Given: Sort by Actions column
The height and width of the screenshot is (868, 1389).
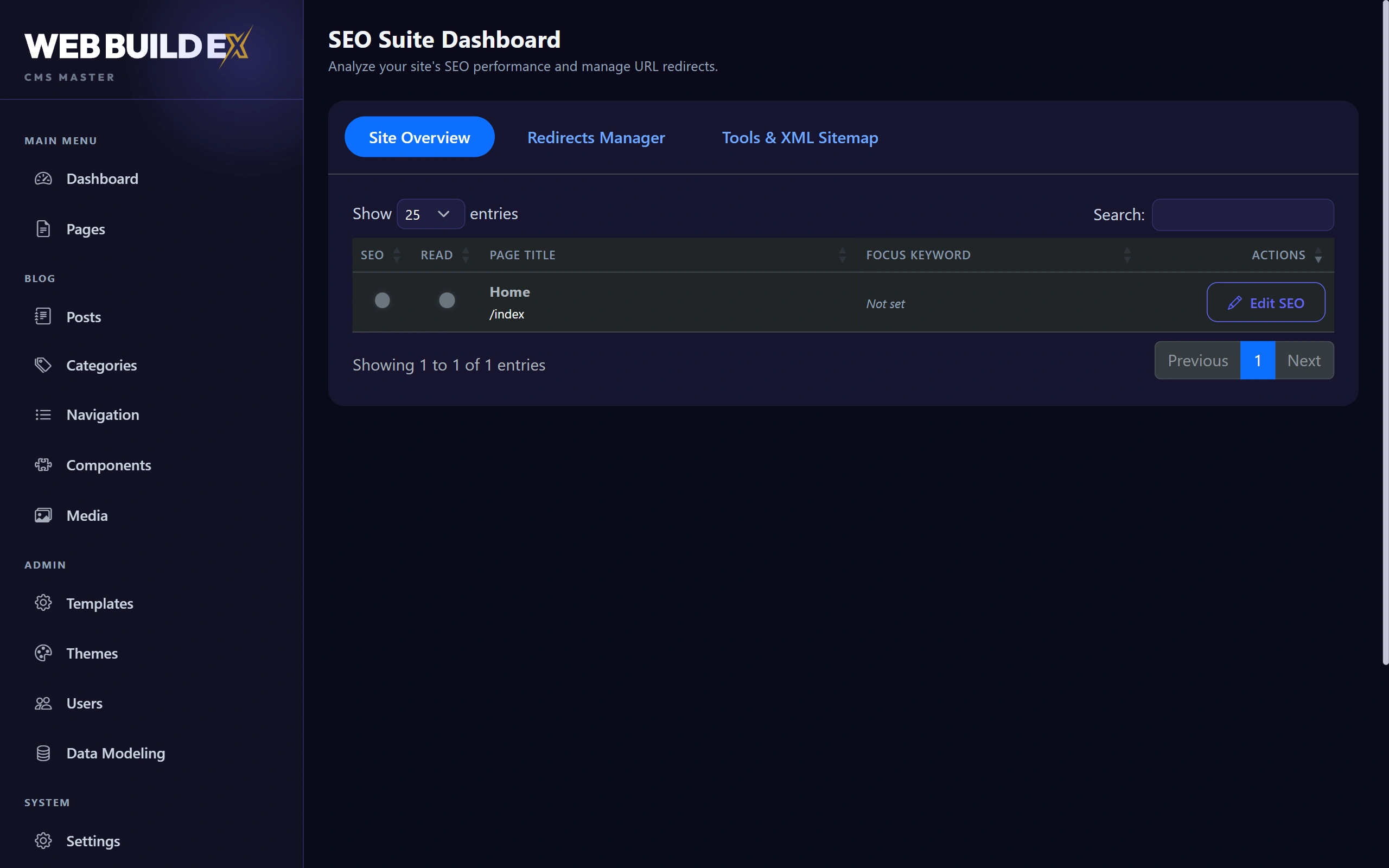Looking at the screenshot, I should click(1239, 255).
